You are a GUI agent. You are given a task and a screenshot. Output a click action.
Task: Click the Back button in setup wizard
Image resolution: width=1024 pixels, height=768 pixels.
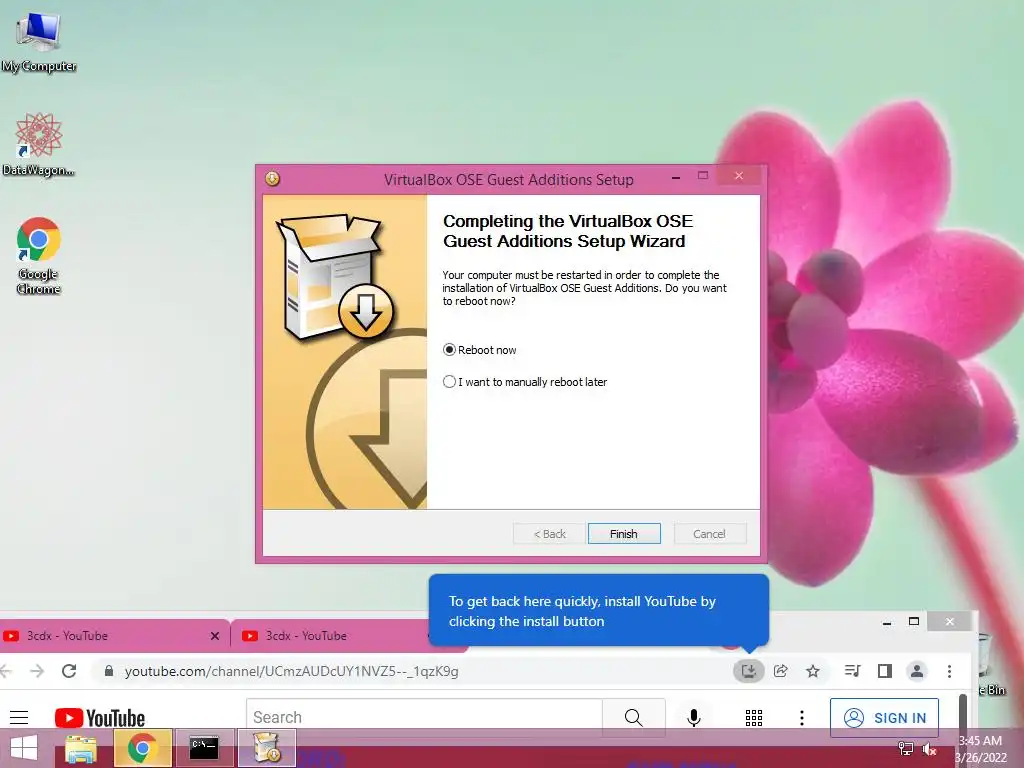[x=549, y=534]
